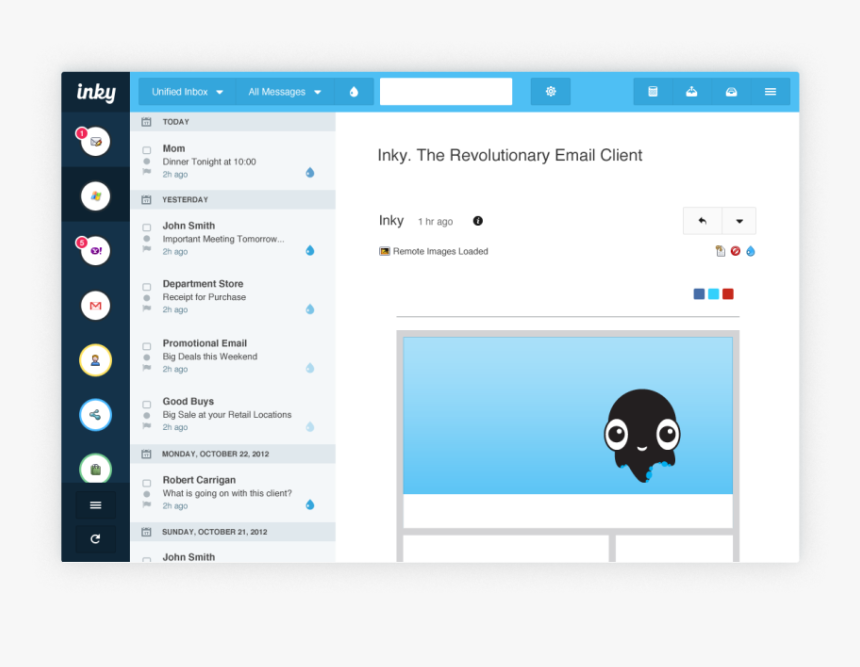860x667 pixels.
Task: Check the Mom email checkbox
Action: coord(146,150)
